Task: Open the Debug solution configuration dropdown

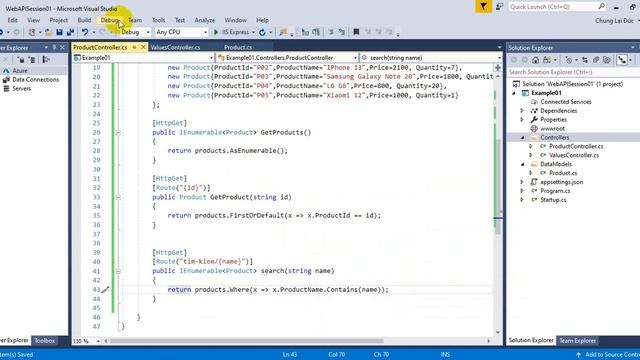Action: coord(148,32)
